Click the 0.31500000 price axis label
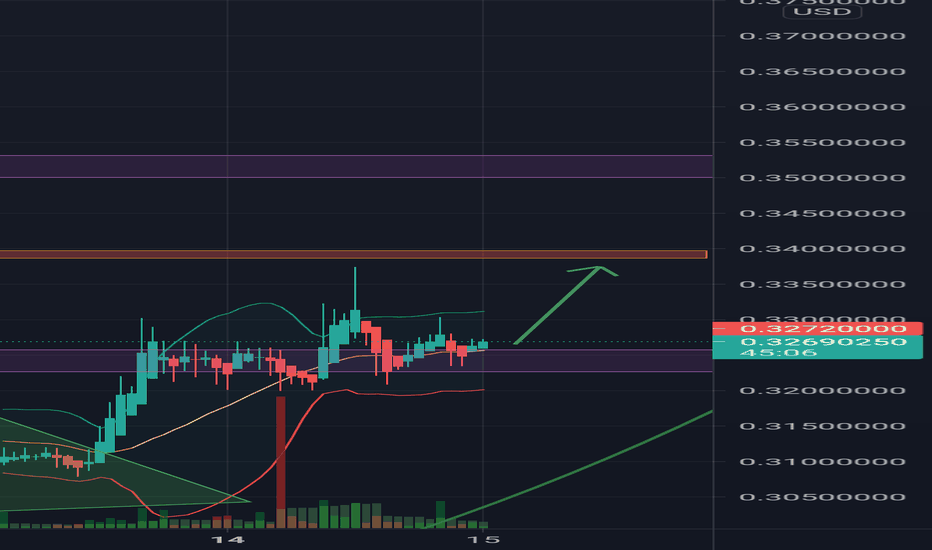Image resolution: width=932 pixels, height=550 pixels. 823,426
